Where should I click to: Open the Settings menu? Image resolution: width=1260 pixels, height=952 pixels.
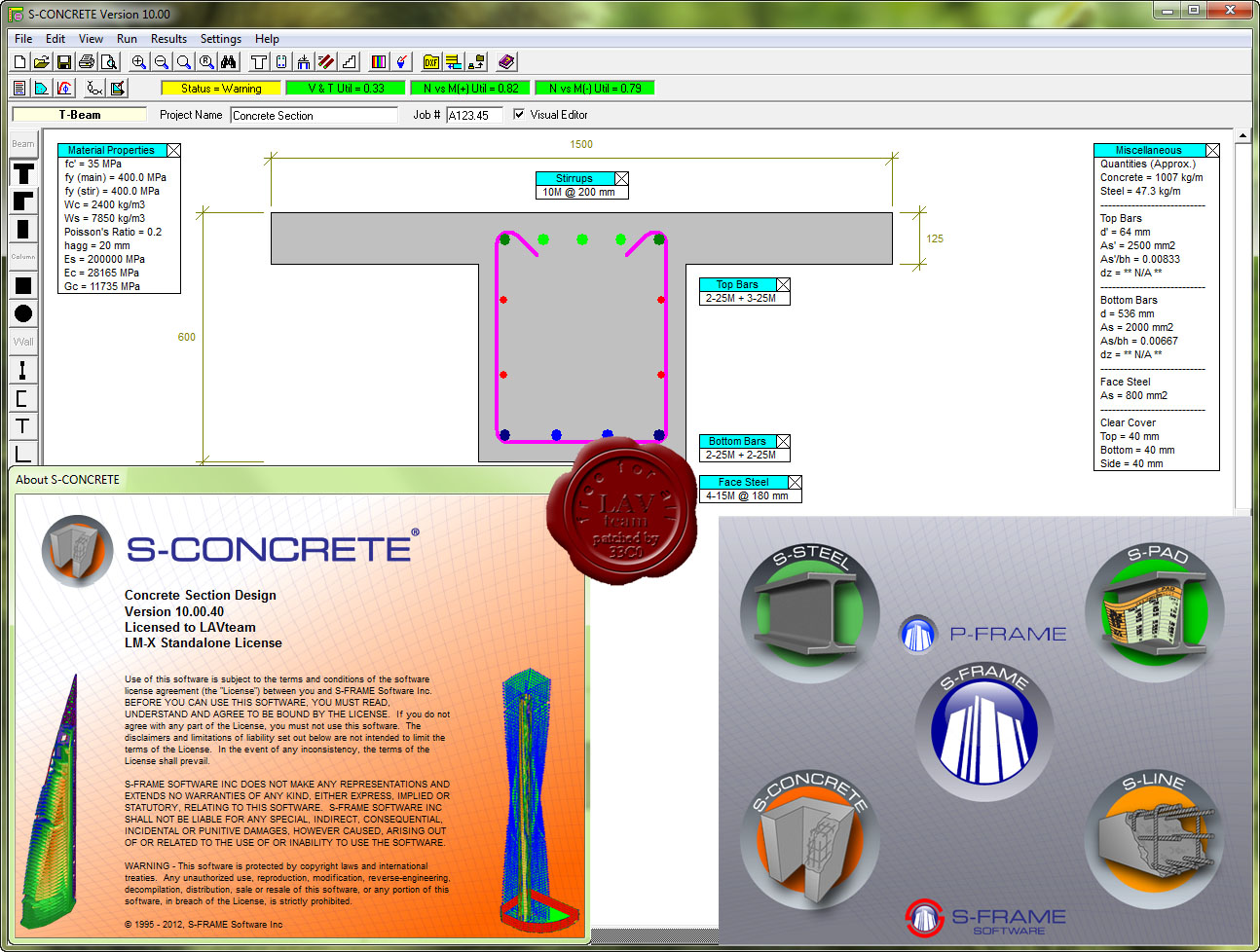[221, 39]
